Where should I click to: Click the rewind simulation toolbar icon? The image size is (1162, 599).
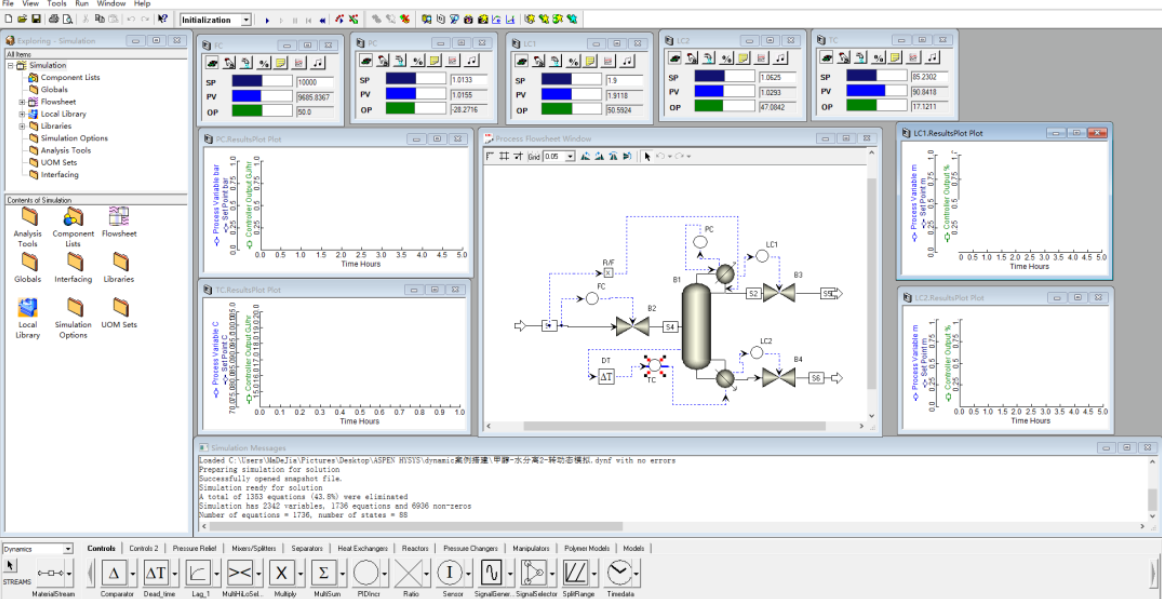click(x=323, y=19)
